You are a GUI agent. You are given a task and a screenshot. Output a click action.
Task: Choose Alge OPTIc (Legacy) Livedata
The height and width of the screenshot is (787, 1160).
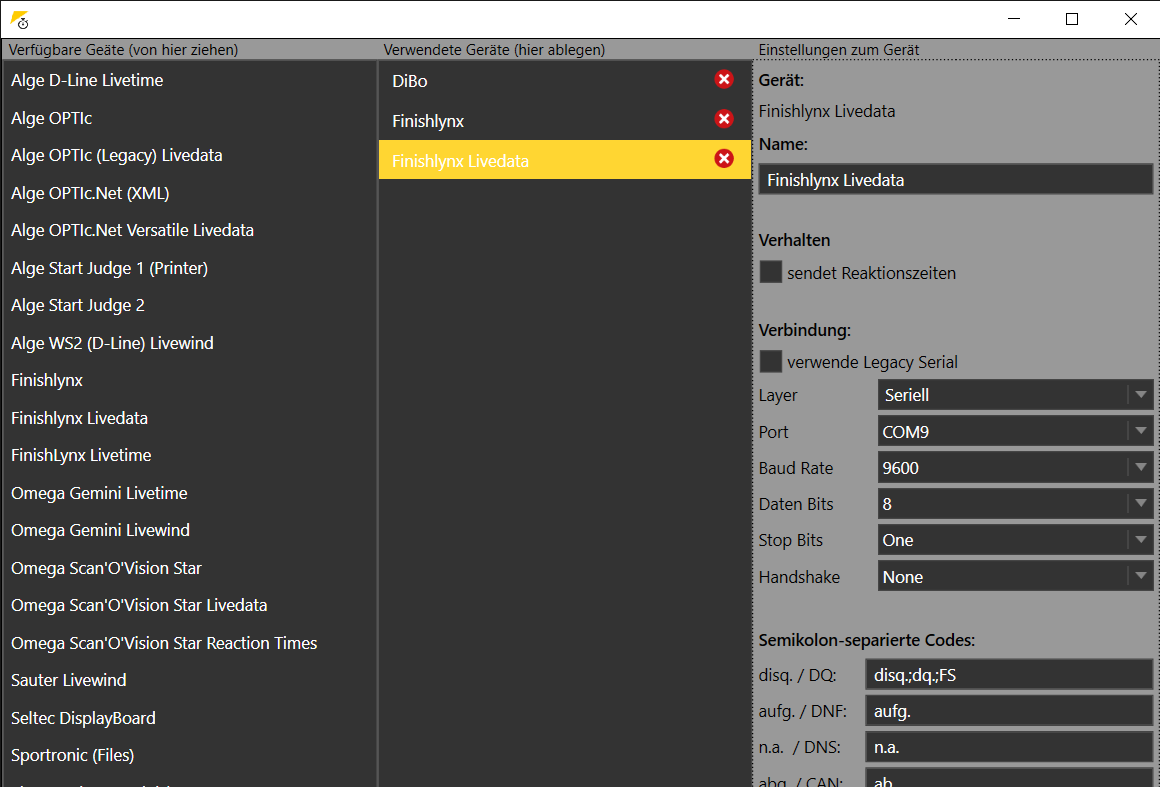[x=189, y=155]
